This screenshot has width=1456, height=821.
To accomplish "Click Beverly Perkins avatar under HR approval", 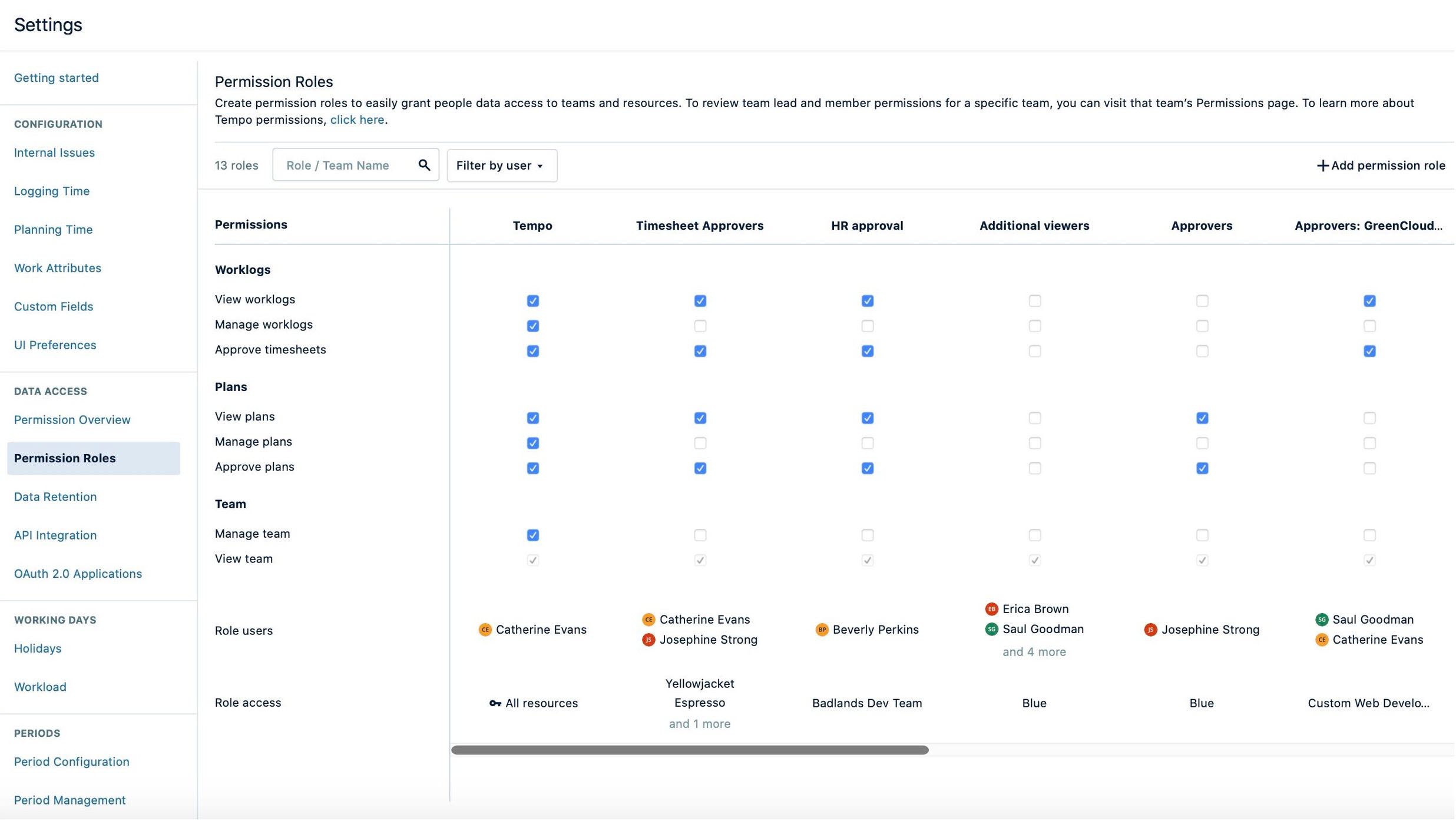I will (822, 629).
